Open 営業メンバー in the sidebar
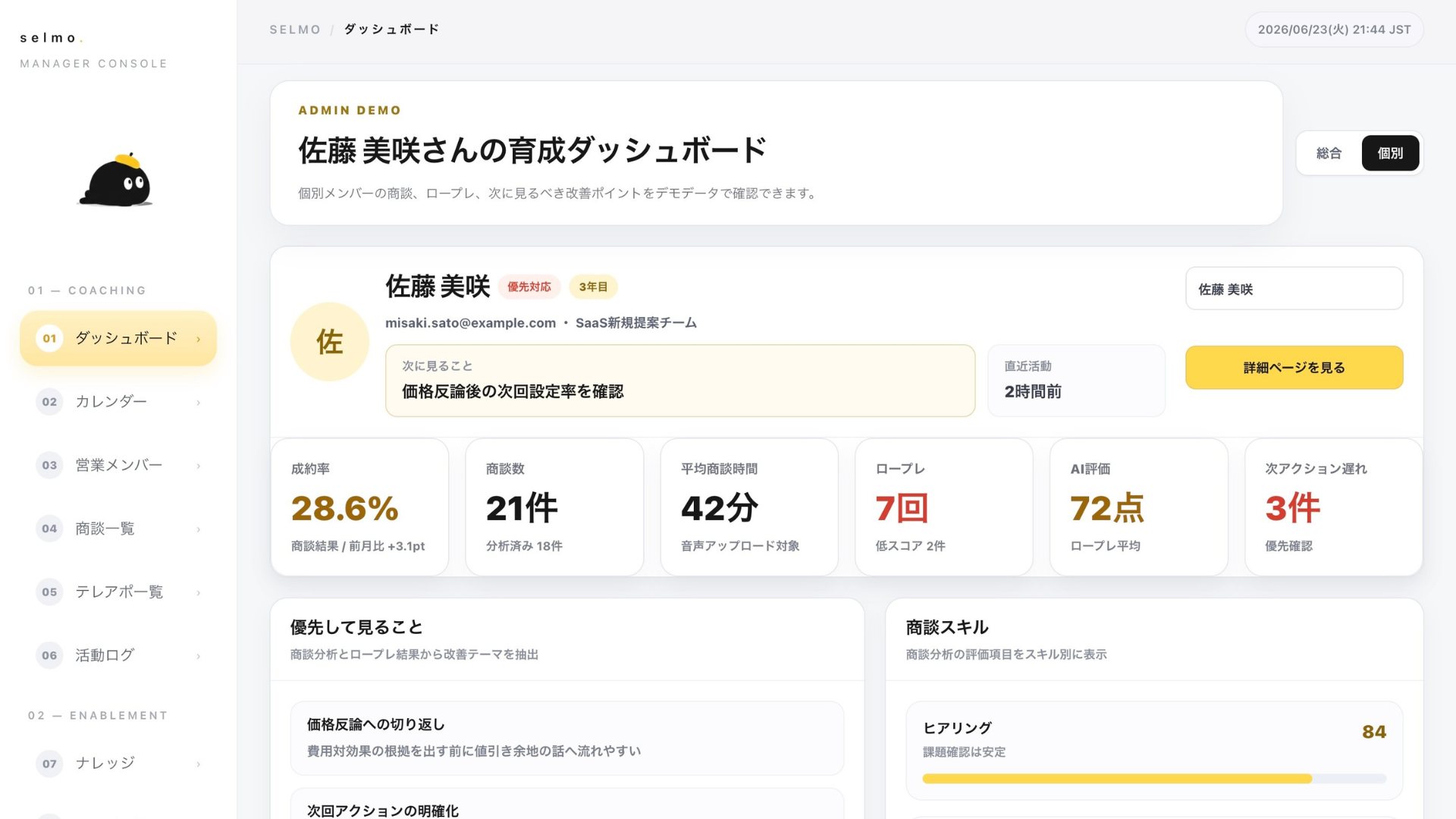1456x819 pixels. (118, 465)
